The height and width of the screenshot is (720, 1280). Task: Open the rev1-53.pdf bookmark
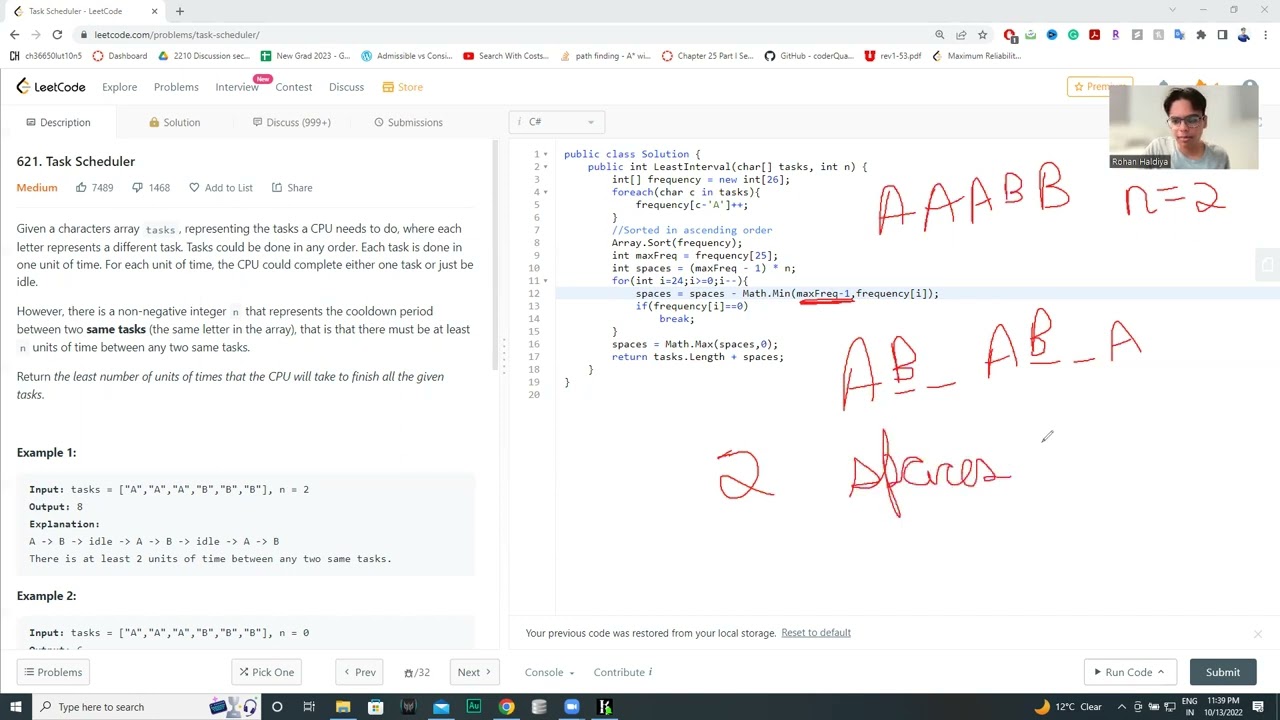pos(893,56)
